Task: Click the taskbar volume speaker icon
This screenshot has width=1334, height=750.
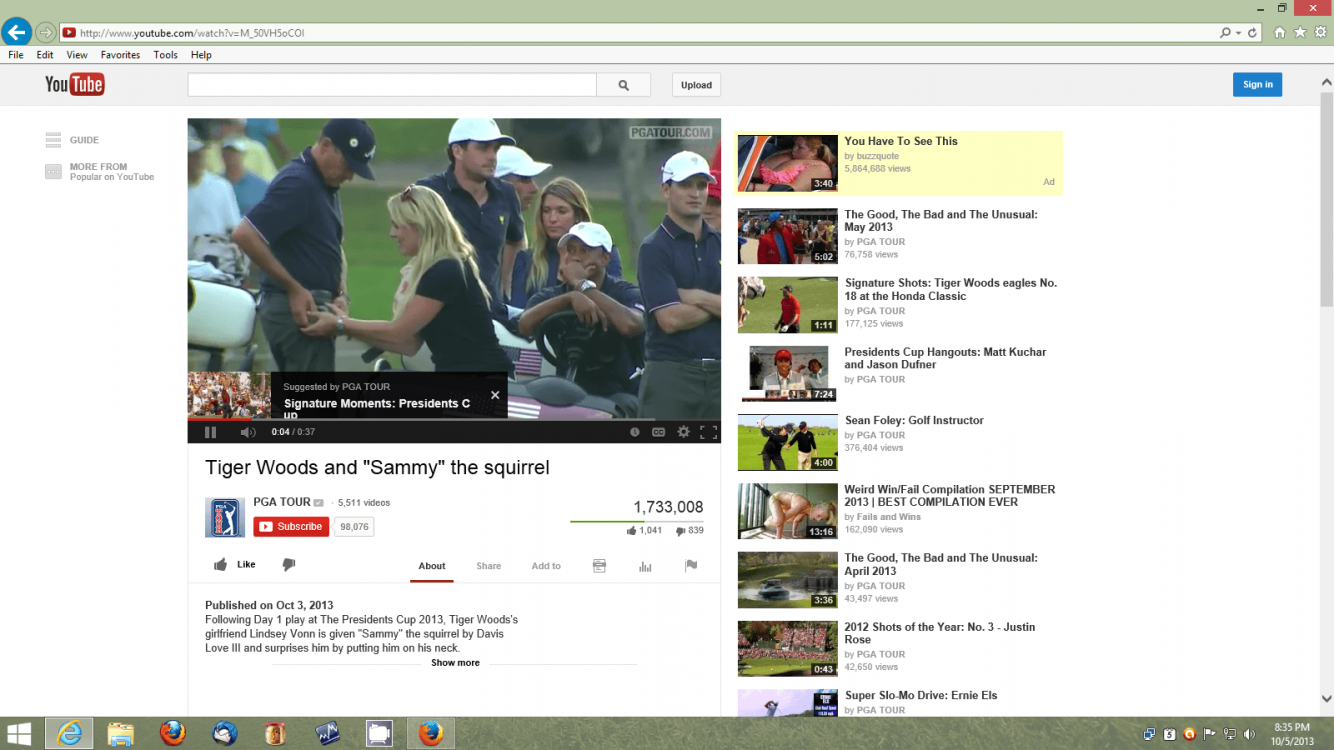Action: click(1248, 734)
